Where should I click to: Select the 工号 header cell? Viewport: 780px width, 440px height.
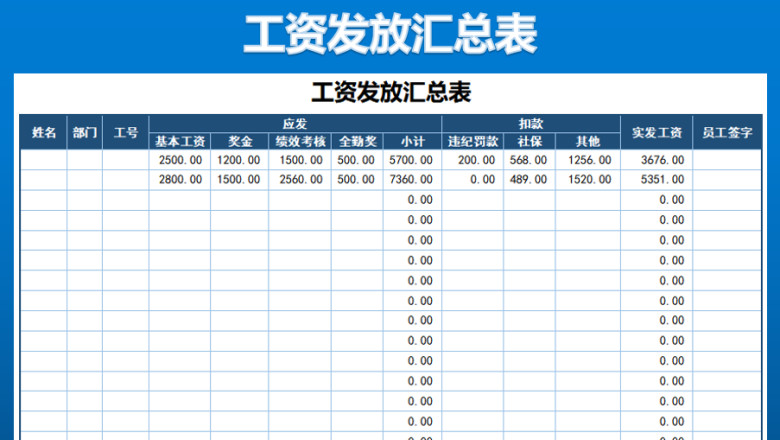click(125, 132)
